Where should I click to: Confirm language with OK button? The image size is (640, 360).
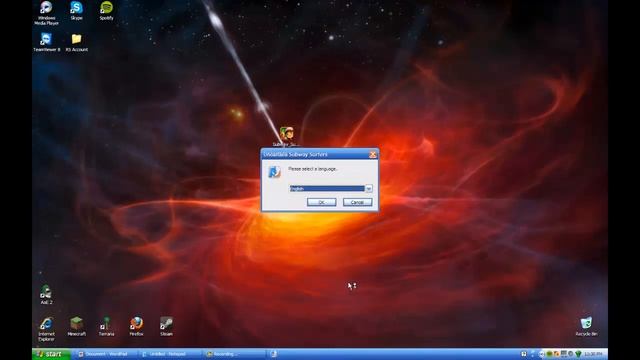tap(322, 202)
